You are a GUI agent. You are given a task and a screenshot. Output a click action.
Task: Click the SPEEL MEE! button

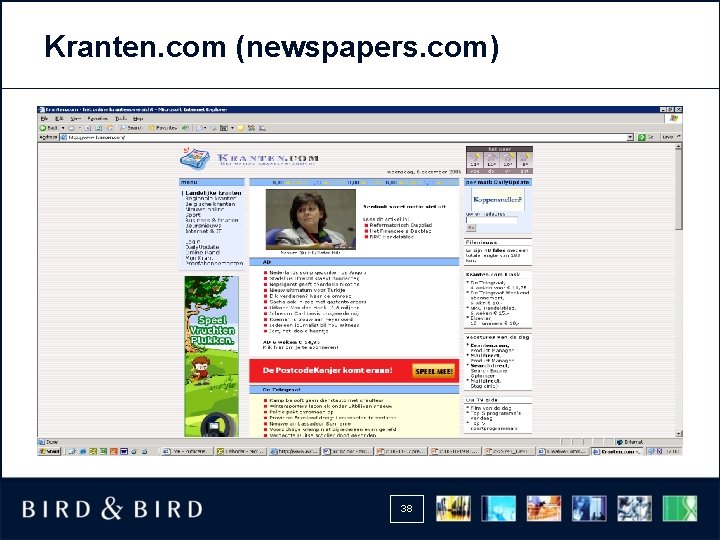coord(434,371)
